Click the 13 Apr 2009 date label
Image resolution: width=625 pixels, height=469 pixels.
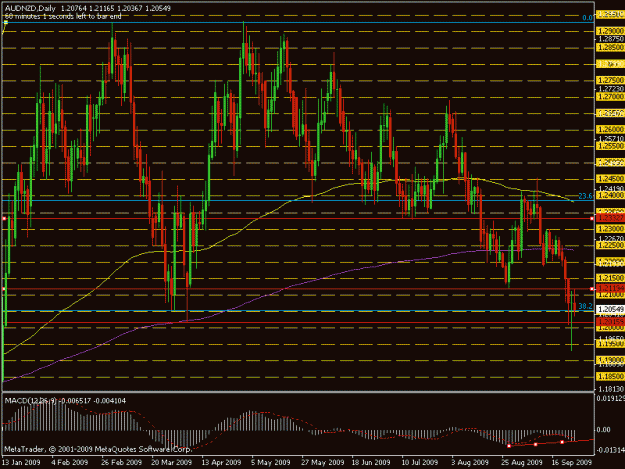pos(221,462)
